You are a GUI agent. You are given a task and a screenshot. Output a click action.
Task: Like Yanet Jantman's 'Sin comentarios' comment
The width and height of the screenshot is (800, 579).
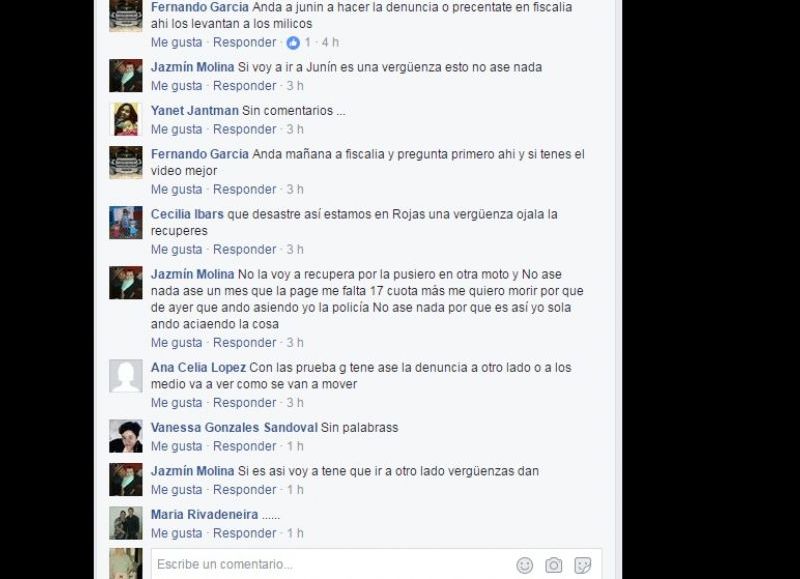coord(177,130)
